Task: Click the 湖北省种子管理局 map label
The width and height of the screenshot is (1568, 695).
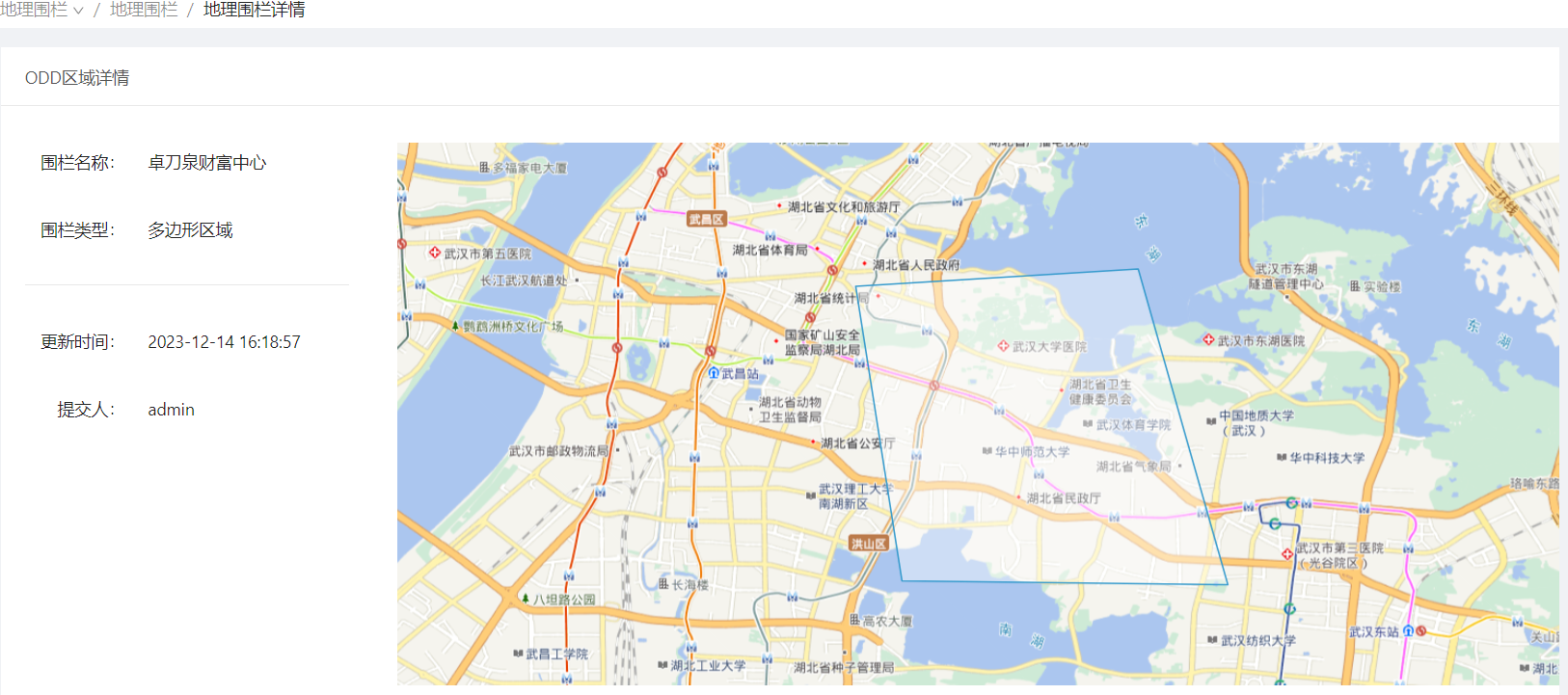Action: tap(844, 667)
